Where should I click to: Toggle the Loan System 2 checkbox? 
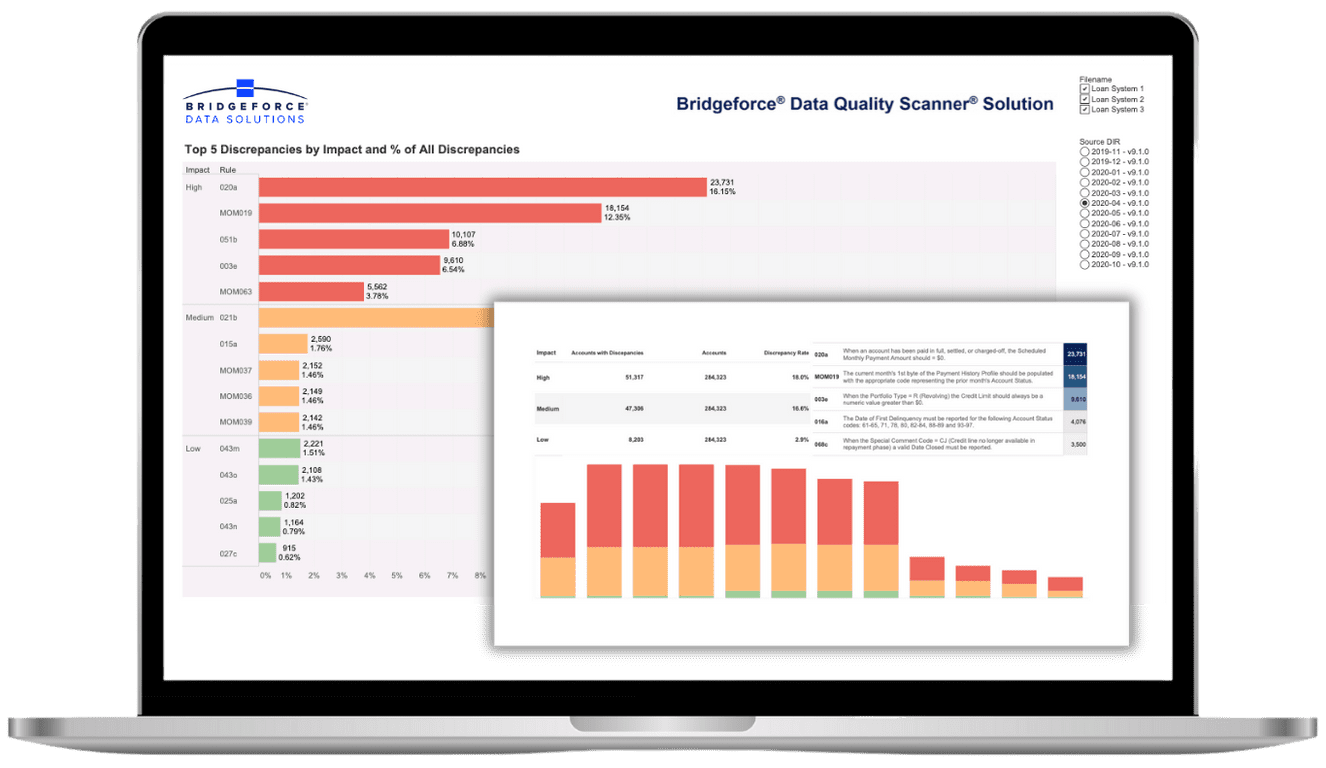pyautogui.click(x=1085, y=99)
